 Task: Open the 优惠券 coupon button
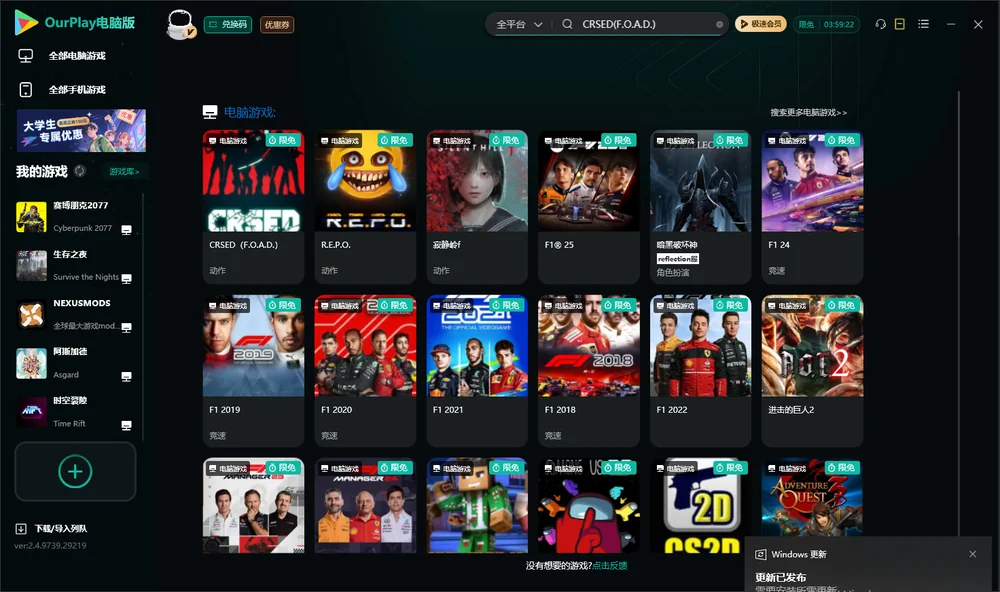(277, 24)
